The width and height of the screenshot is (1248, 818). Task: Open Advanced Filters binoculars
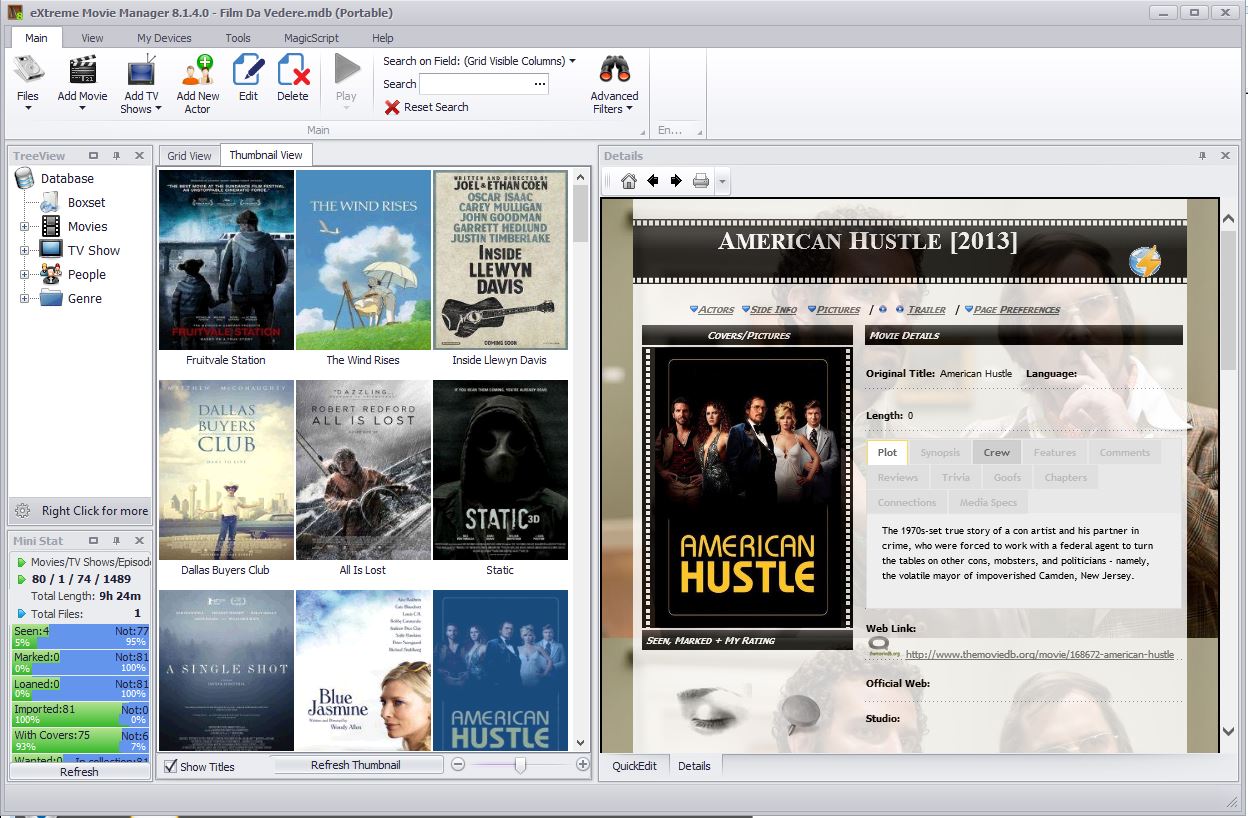614,71
